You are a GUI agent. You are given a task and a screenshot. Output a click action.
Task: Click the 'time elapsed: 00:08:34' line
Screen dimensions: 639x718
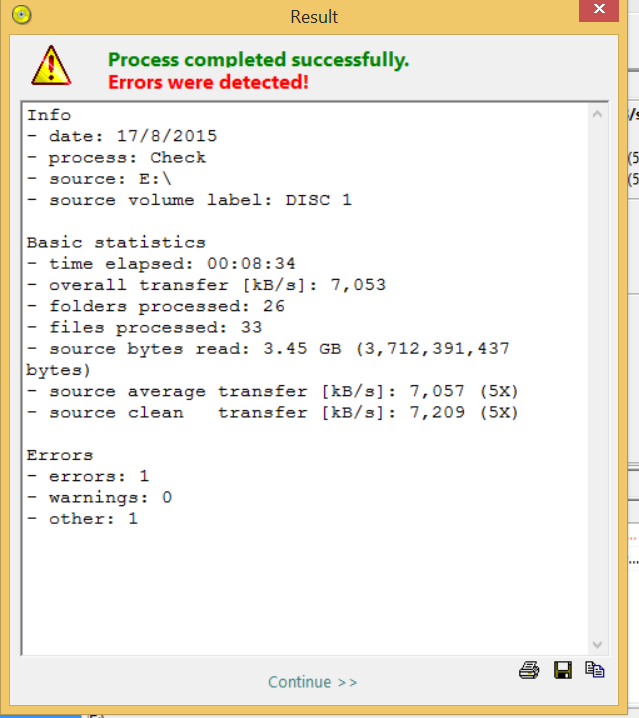coord(162,264)
